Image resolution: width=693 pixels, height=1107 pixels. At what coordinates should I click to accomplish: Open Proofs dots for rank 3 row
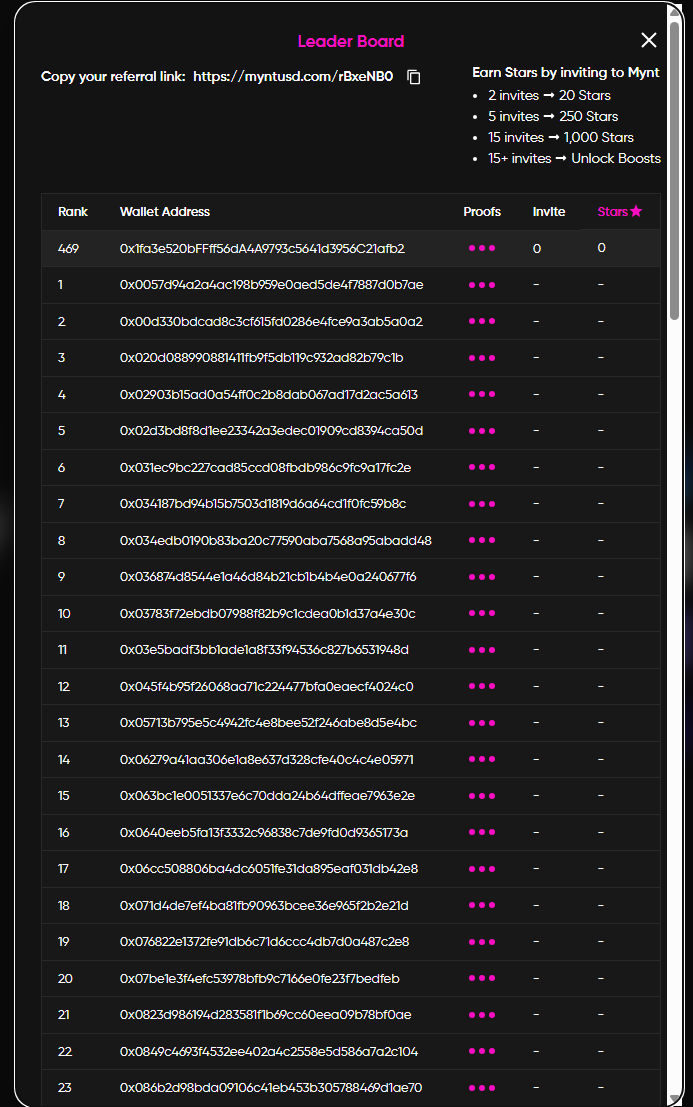tap(482, 358)
